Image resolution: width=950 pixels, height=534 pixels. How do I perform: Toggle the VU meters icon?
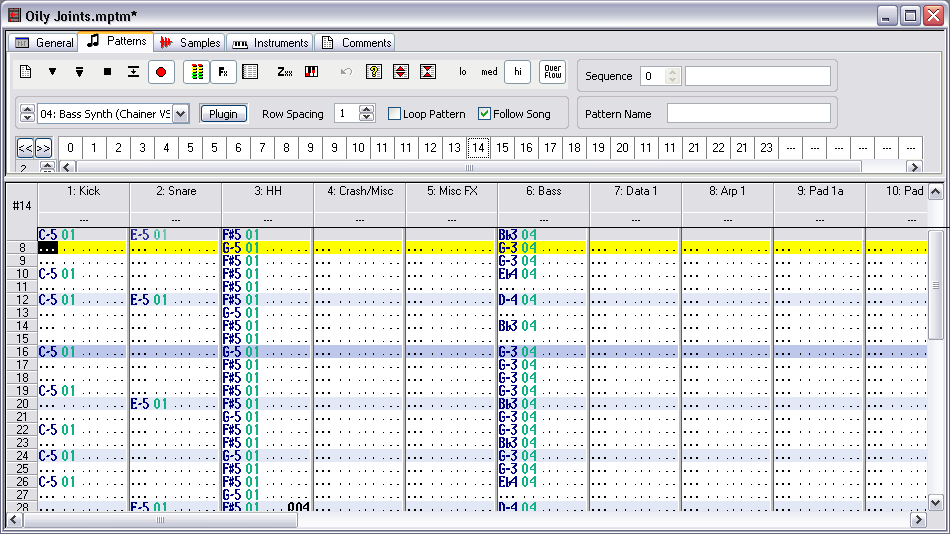point(197,72)
